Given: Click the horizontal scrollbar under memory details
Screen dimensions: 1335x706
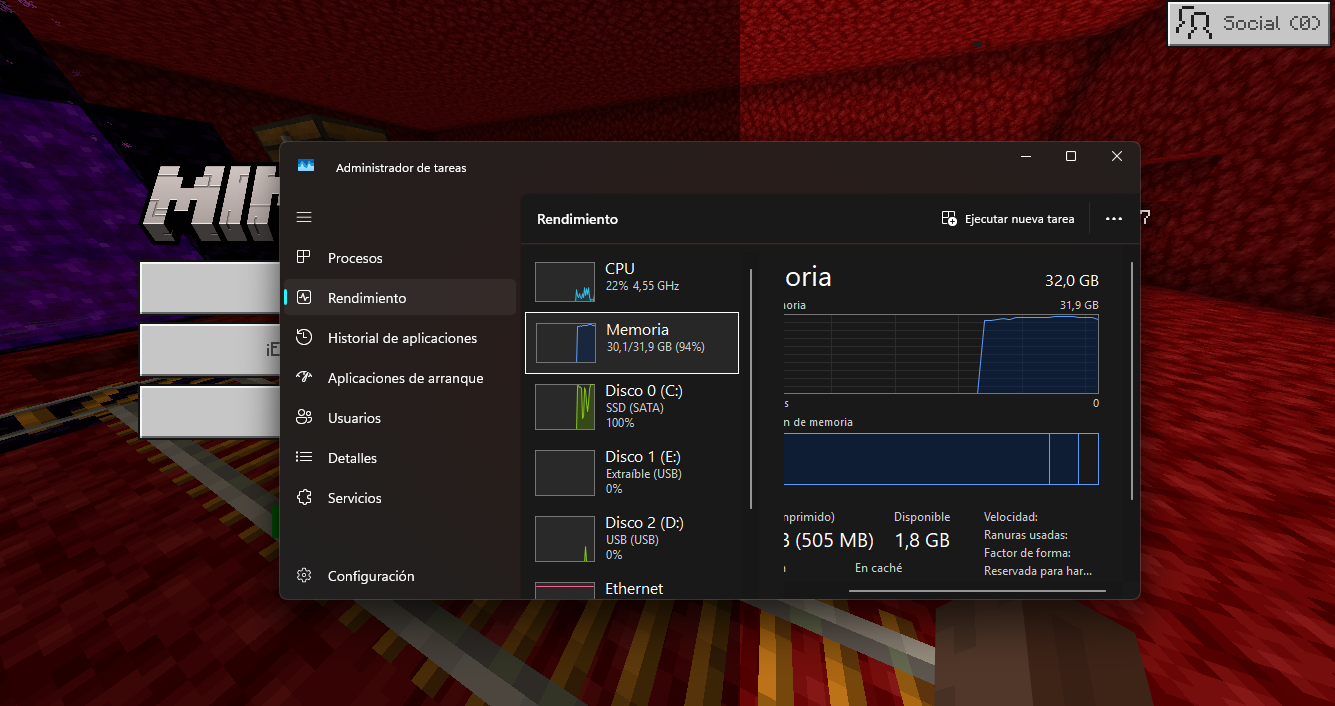Looking at the screenshot, I should pyautogui.click(x=977, y=591).
